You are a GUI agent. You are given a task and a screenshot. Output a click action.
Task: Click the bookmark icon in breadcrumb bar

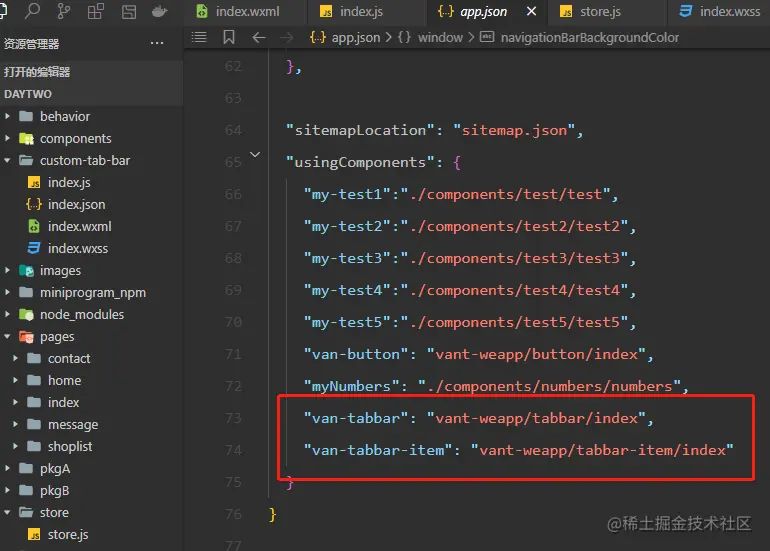click(x=229, y=37)
